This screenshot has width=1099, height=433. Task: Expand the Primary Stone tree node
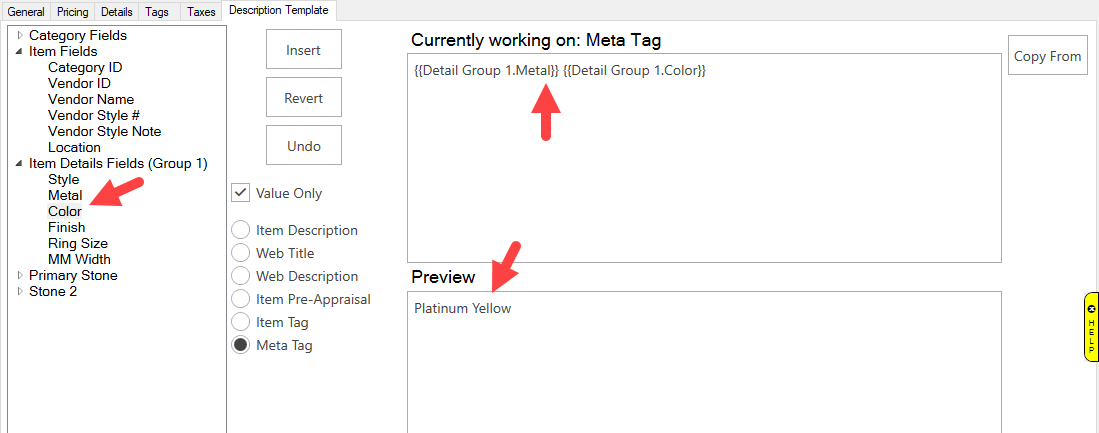point(20,275)
